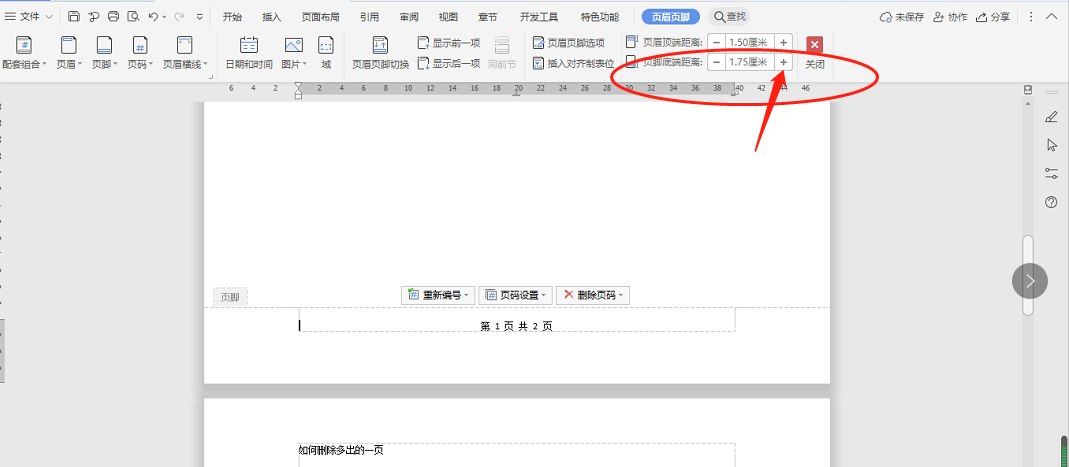Undo the last action

coord(153,16)
